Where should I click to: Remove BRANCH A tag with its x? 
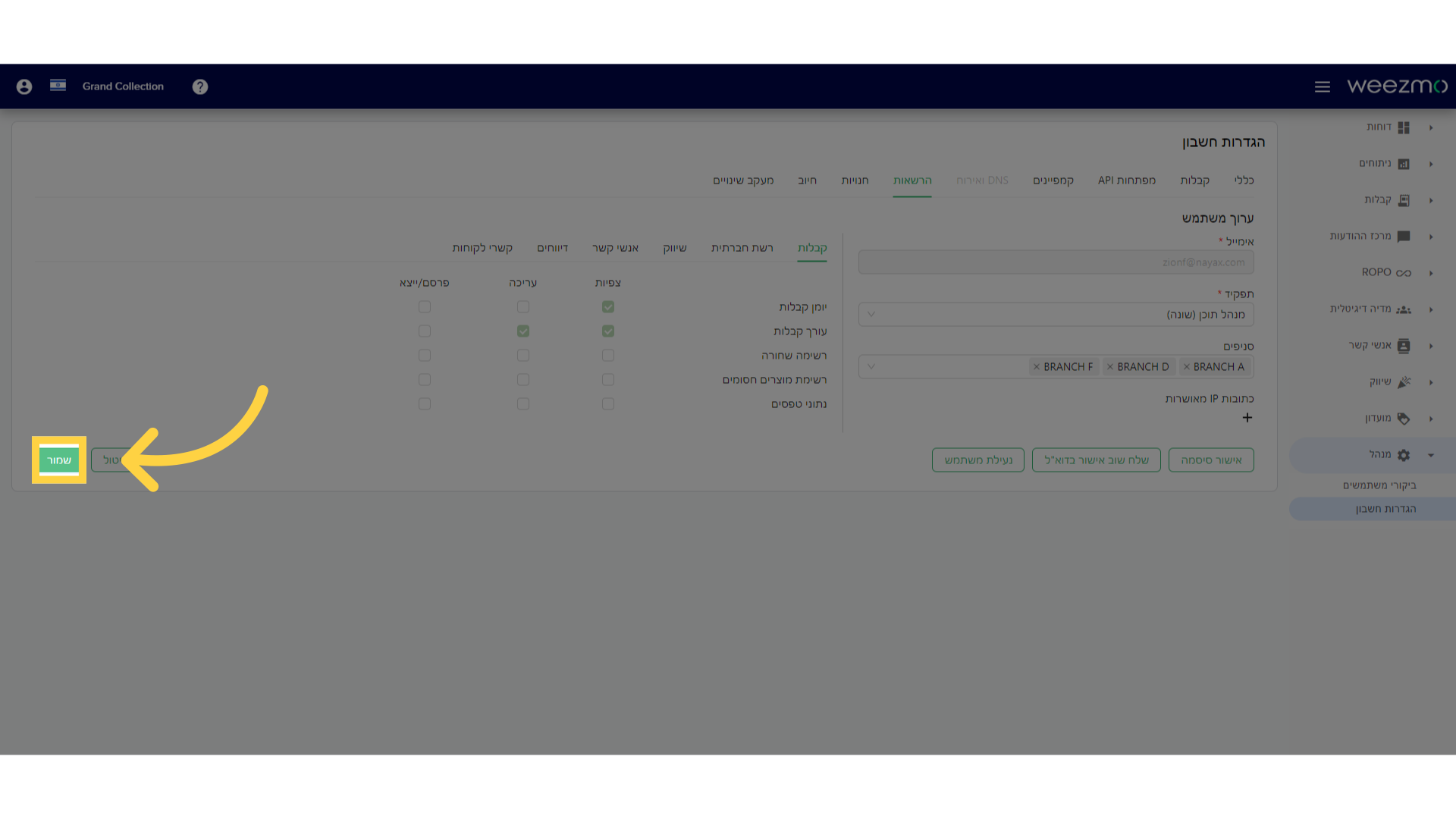point(1187,367)
